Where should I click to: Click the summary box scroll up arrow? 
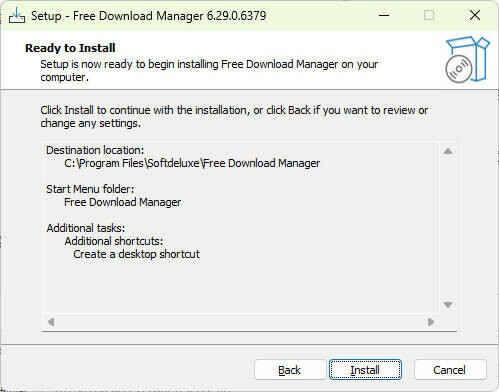(448, 151)
